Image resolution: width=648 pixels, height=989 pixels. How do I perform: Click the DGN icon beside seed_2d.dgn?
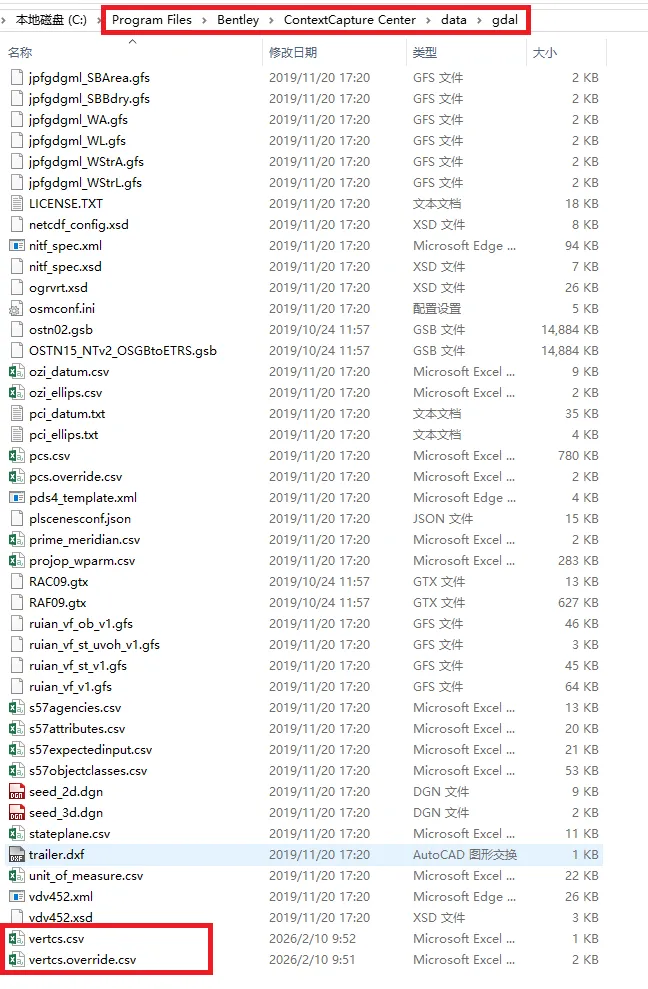[x=16, y=792]
